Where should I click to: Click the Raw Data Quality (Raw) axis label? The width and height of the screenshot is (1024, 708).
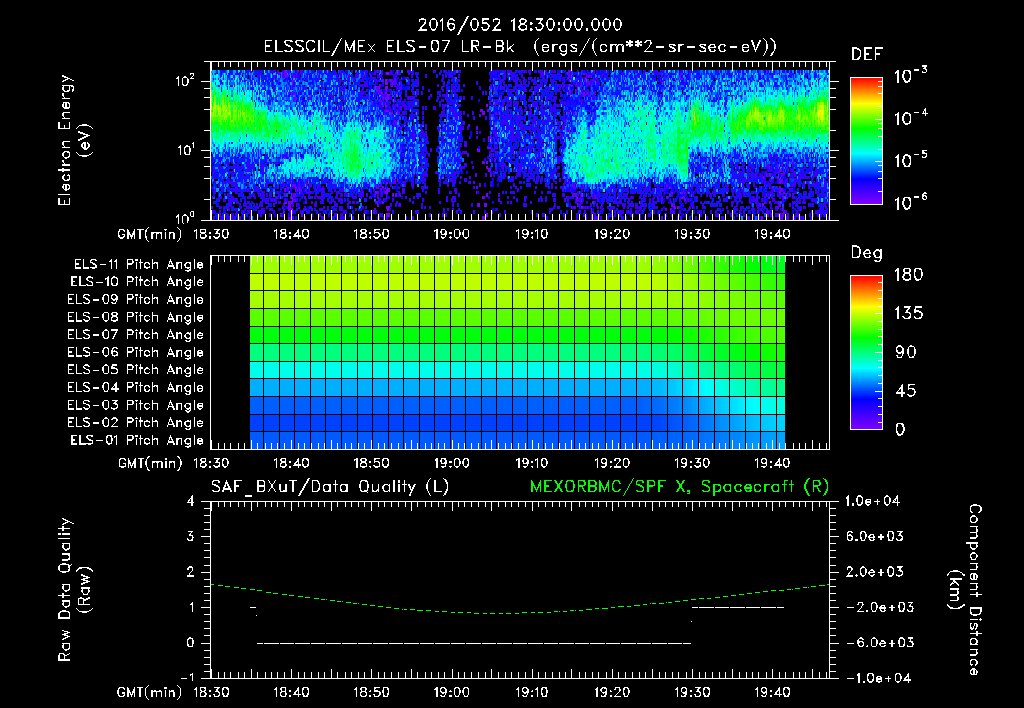pyautogui.click(x=74, y=590)
